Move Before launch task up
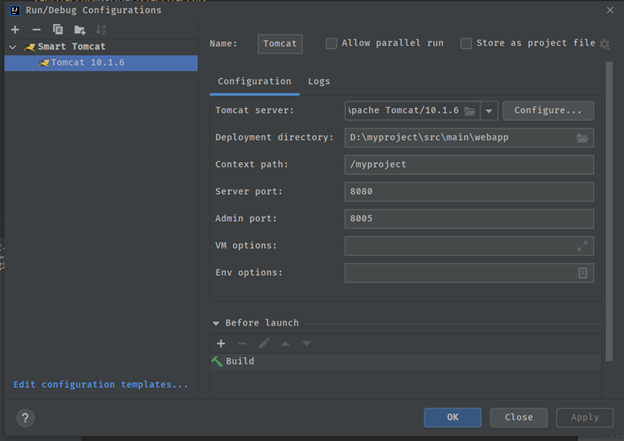The height and width of the screenshot is (441, 624). (285, 343)
